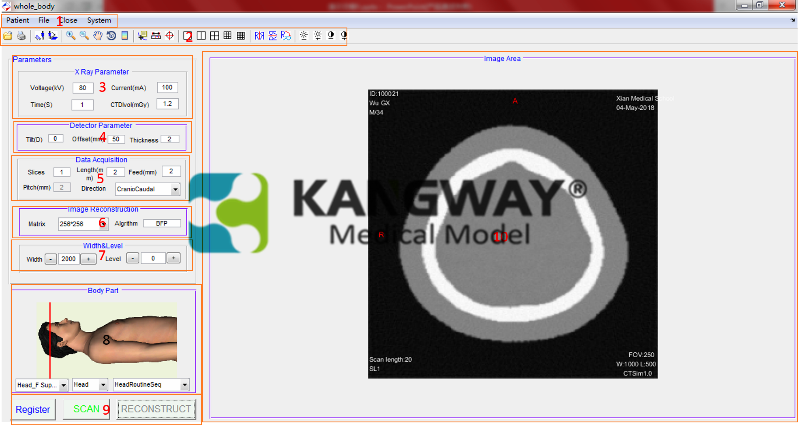Increase window Level with plus button
The height and width of the screenshot is (428, 798).
(x=173, y=258)
